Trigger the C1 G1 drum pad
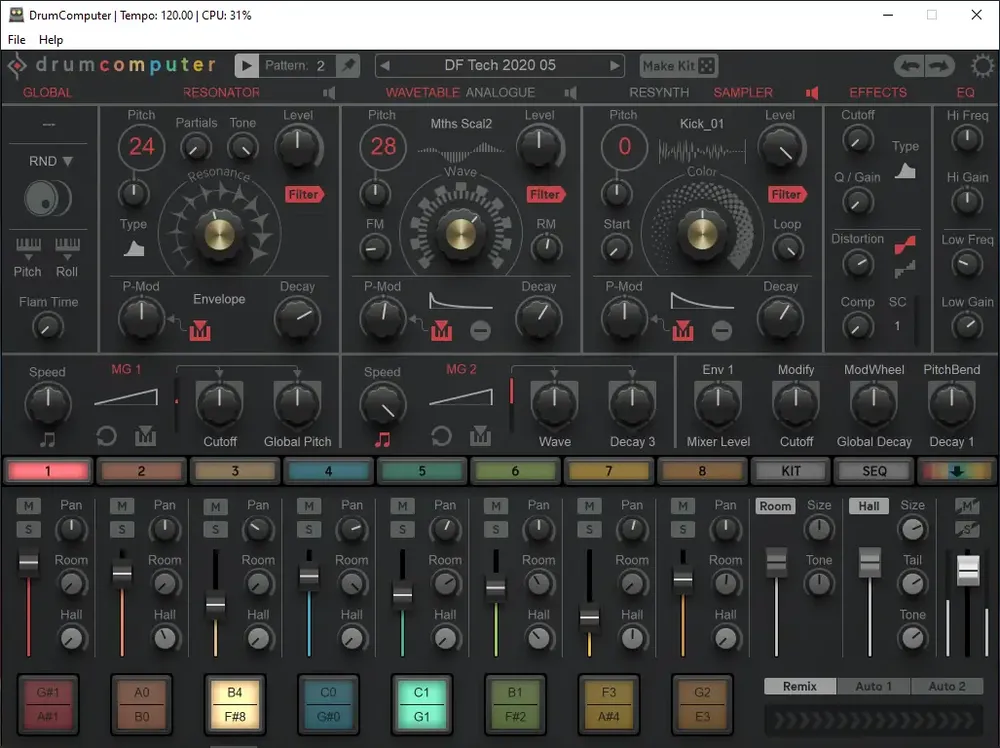 click(x=422, y=704)
